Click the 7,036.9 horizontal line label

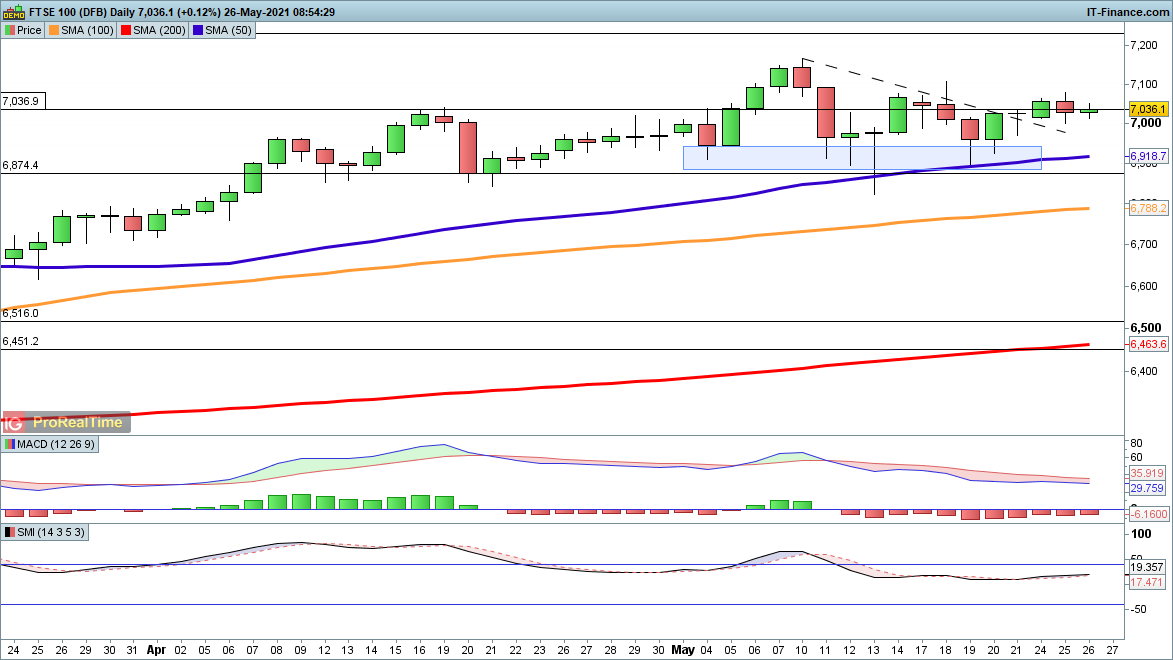tap(21, 101)
